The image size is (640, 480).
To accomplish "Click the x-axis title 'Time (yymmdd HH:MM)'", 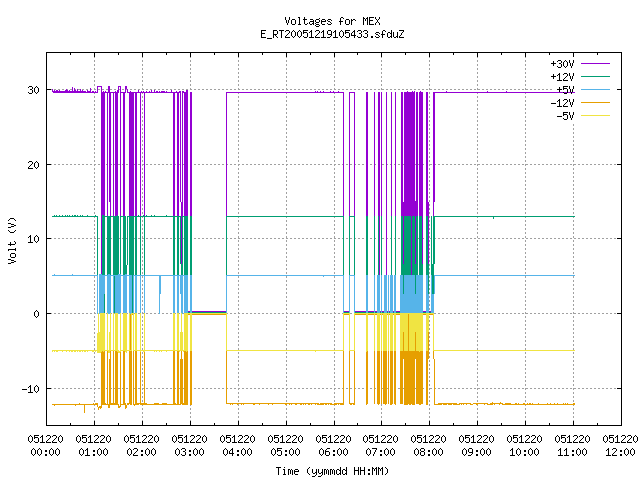I will click(x=332, y=471).
